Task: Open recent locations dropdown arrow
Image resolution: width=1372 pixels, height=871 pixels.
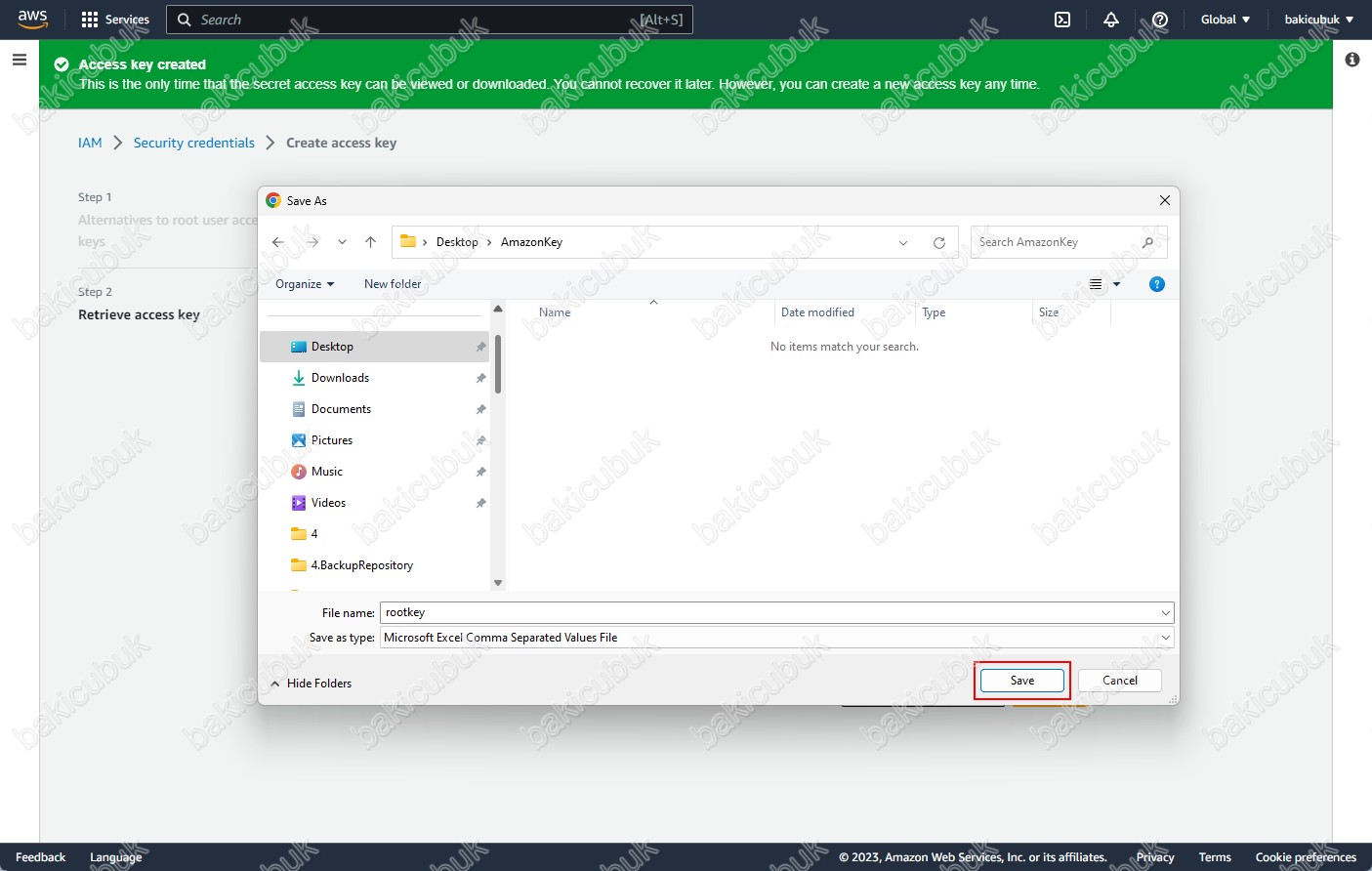Action: coord(342,242)
